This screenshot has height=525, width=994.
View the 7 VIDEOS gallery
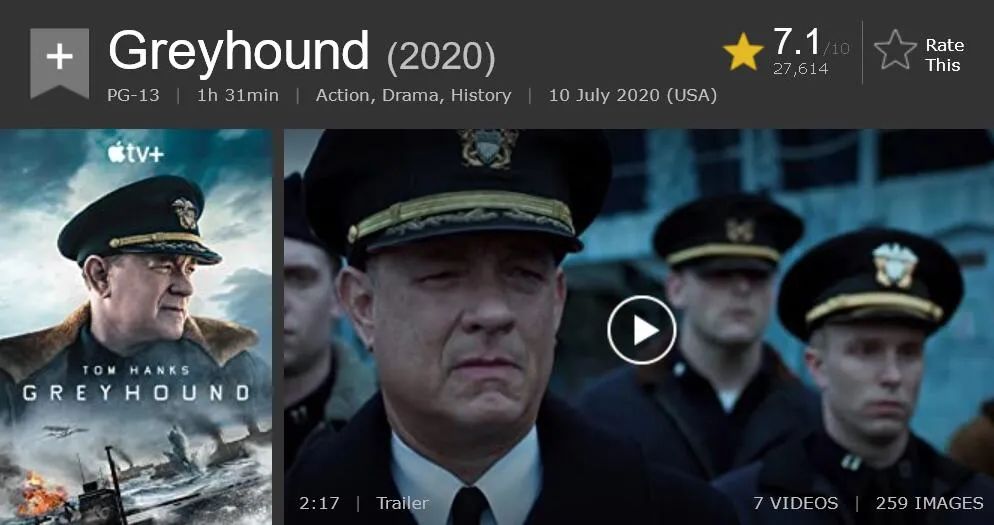[796, 503]
